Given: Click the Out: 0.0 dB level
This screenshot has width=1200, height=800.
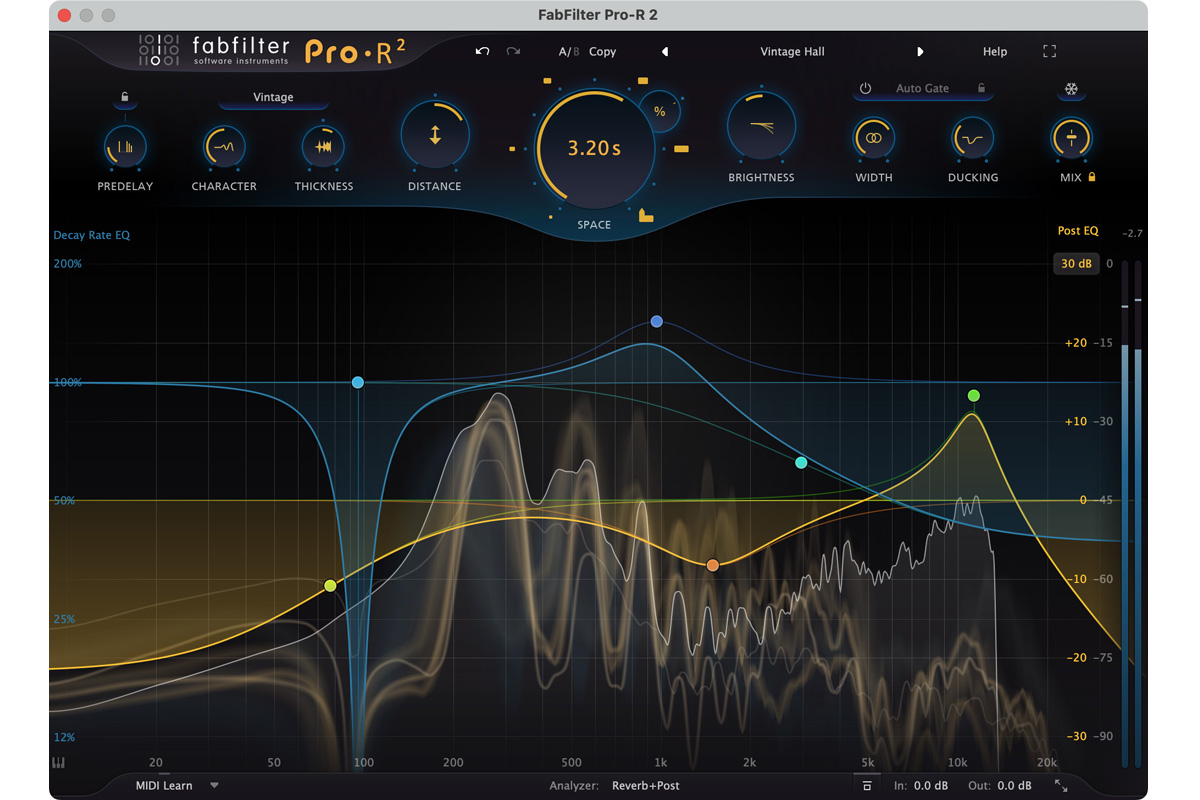Looking at the screenshot, I should click(x=1001, y=786).
